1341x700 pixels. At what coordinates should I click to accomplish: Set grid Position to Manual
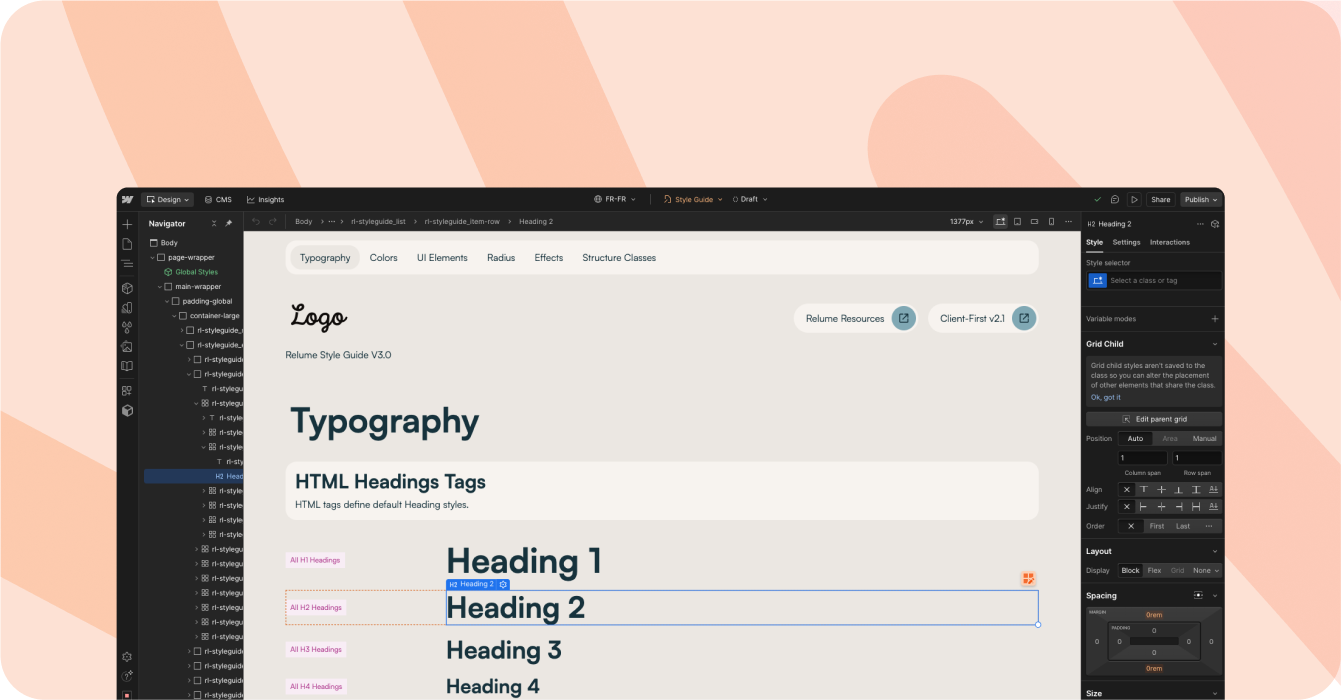[x=1205, y=438]
